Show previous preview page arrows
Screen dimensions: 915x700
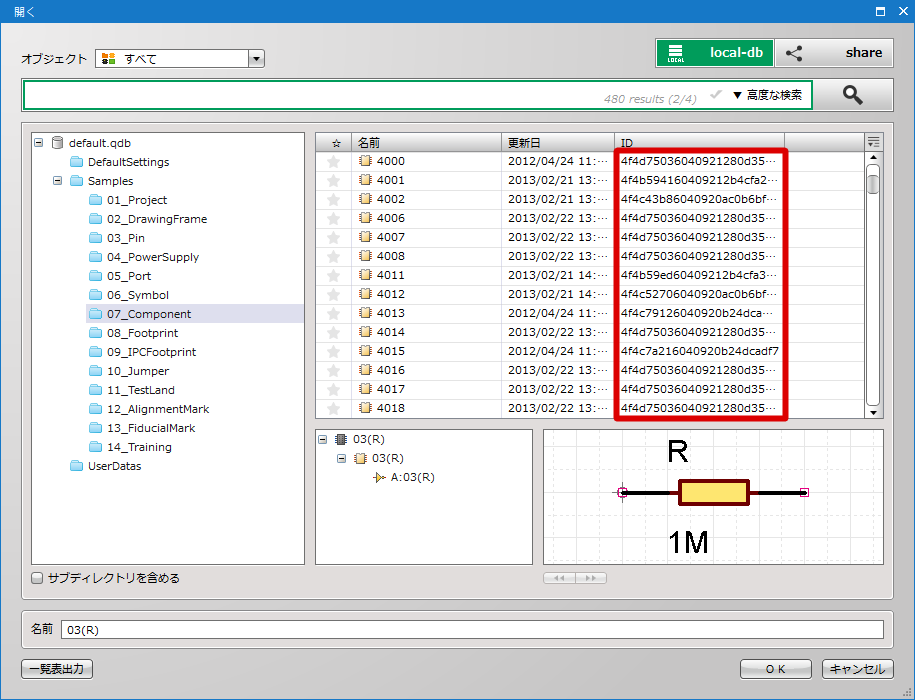pos(559,578)
